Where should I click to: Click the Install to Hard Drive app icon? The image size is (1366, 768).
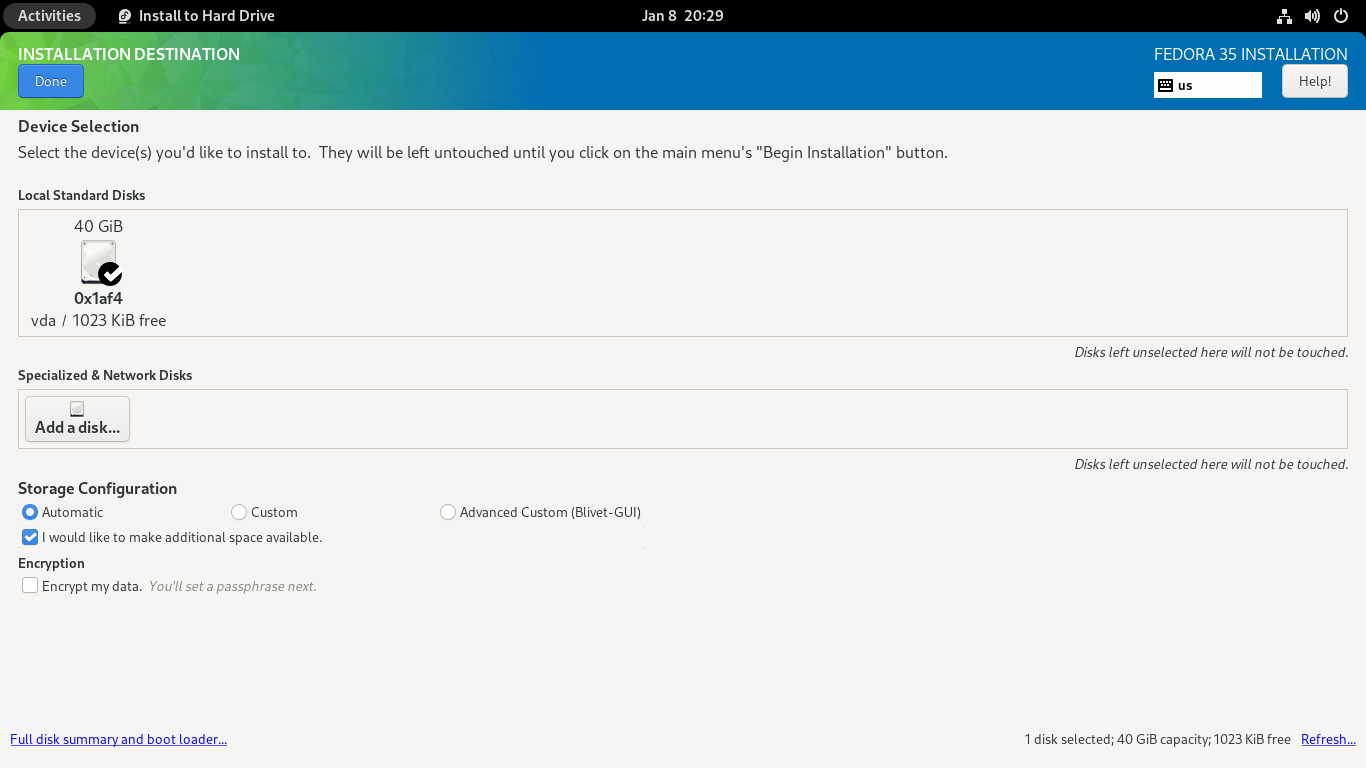coord(125,16)
